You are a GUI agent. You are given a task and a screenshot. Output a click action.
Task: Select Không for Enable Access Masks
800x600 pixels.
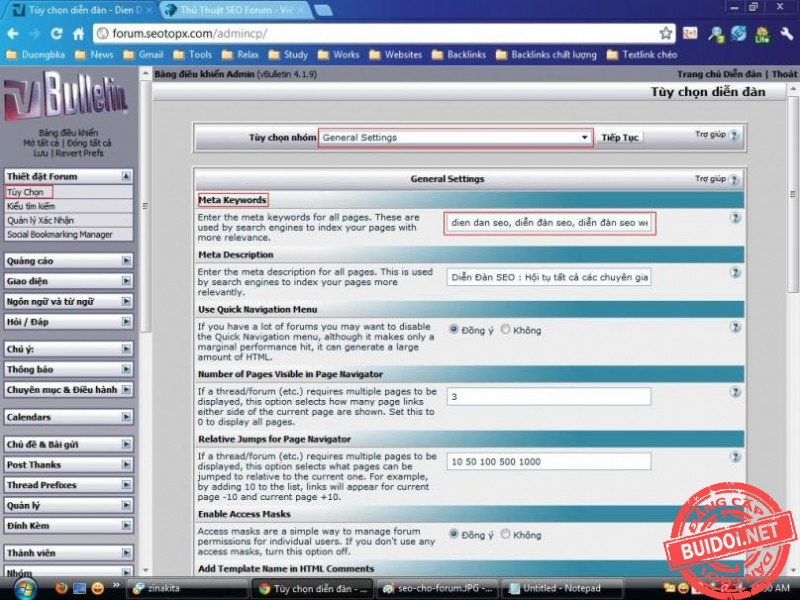tap(506, 535)
